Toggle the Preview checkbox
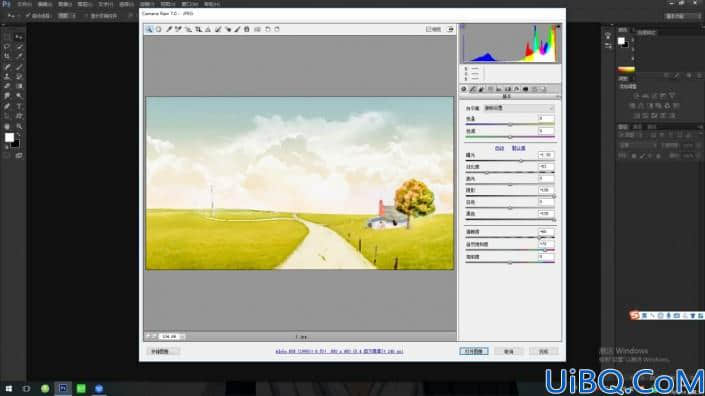The image size is (705, 396). point(433,29)
